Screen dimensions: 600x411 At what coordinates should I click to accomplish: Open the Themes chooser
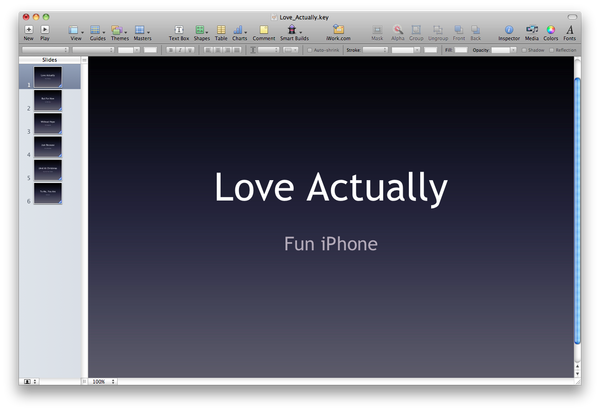point(119,33)
